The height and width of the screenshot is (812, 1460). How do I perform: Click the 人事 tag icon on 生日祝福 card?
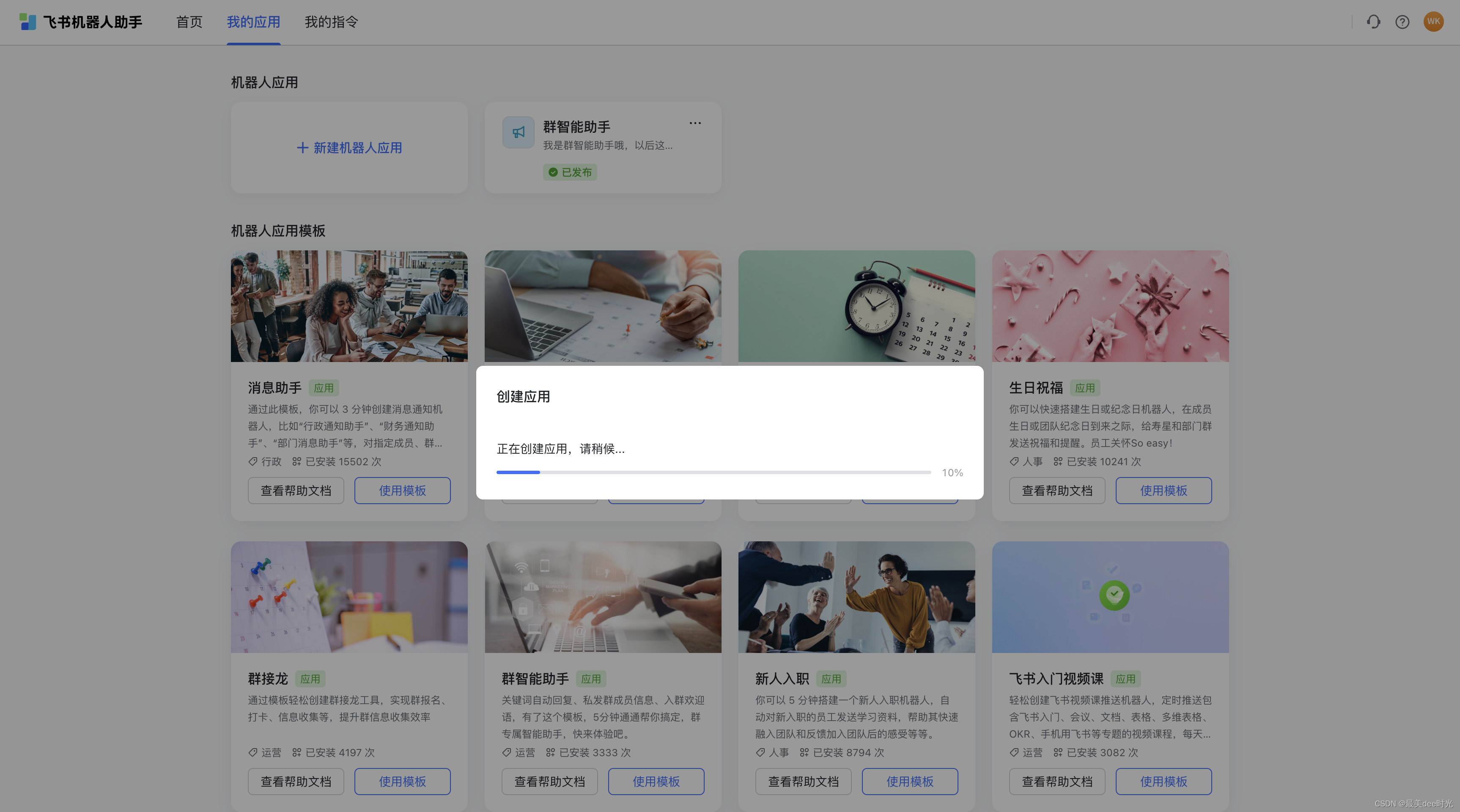[x=1014, y=462]
